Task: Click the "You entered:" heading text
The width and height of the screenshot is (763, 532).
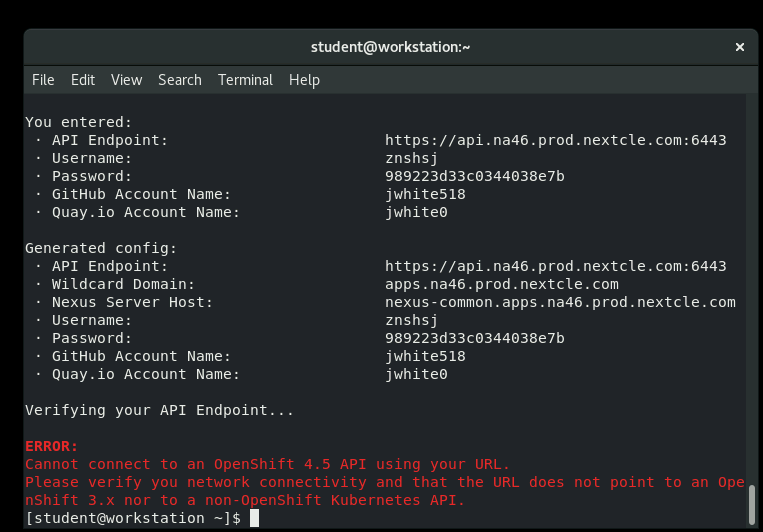Action: (78, 122)
